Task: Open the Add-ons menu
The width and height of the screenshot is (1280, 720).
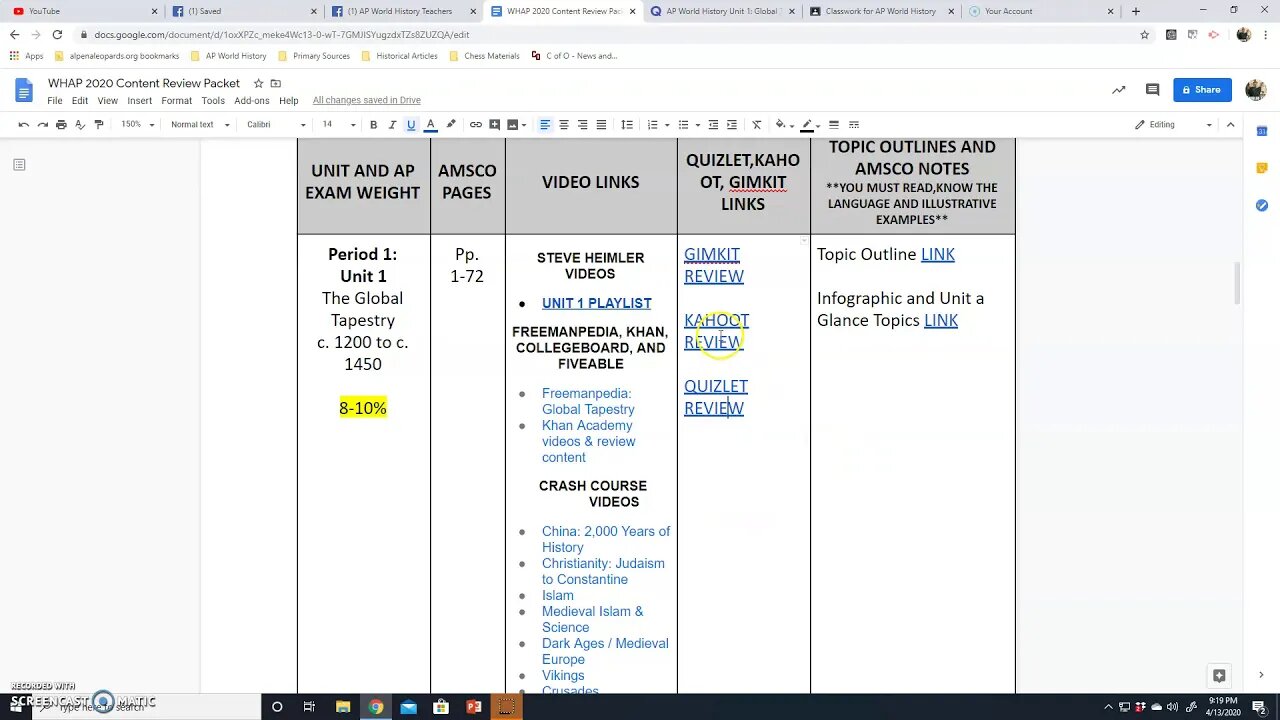Action: [x=252, y=101]
